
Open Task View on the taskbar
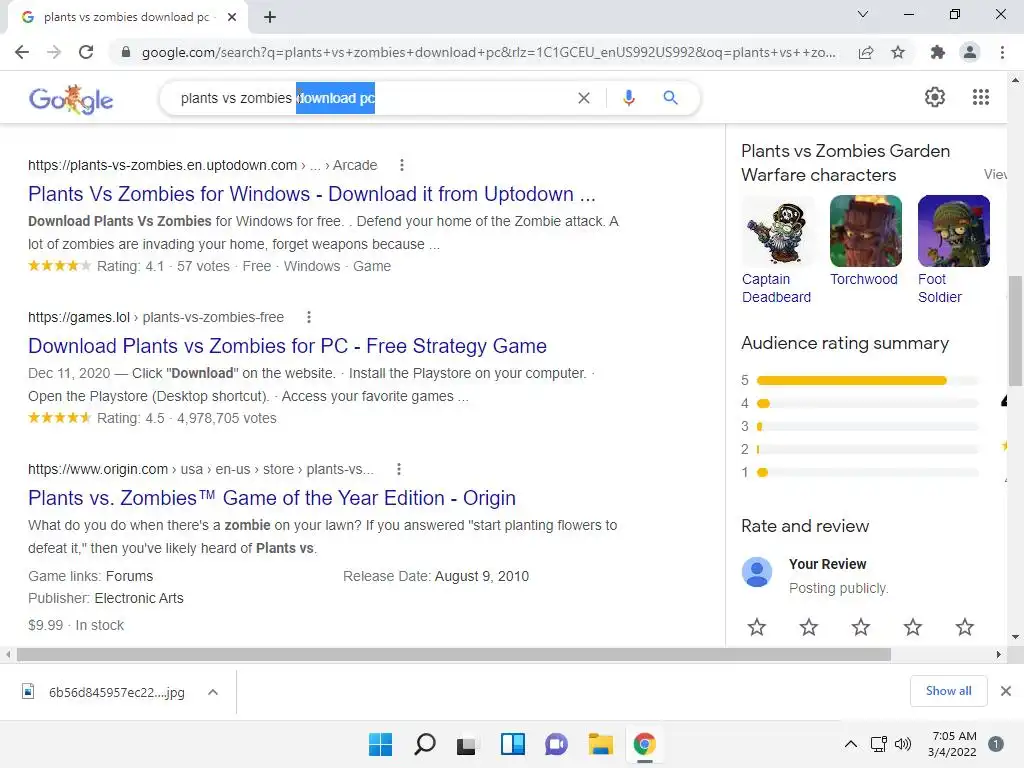(466, 745)
